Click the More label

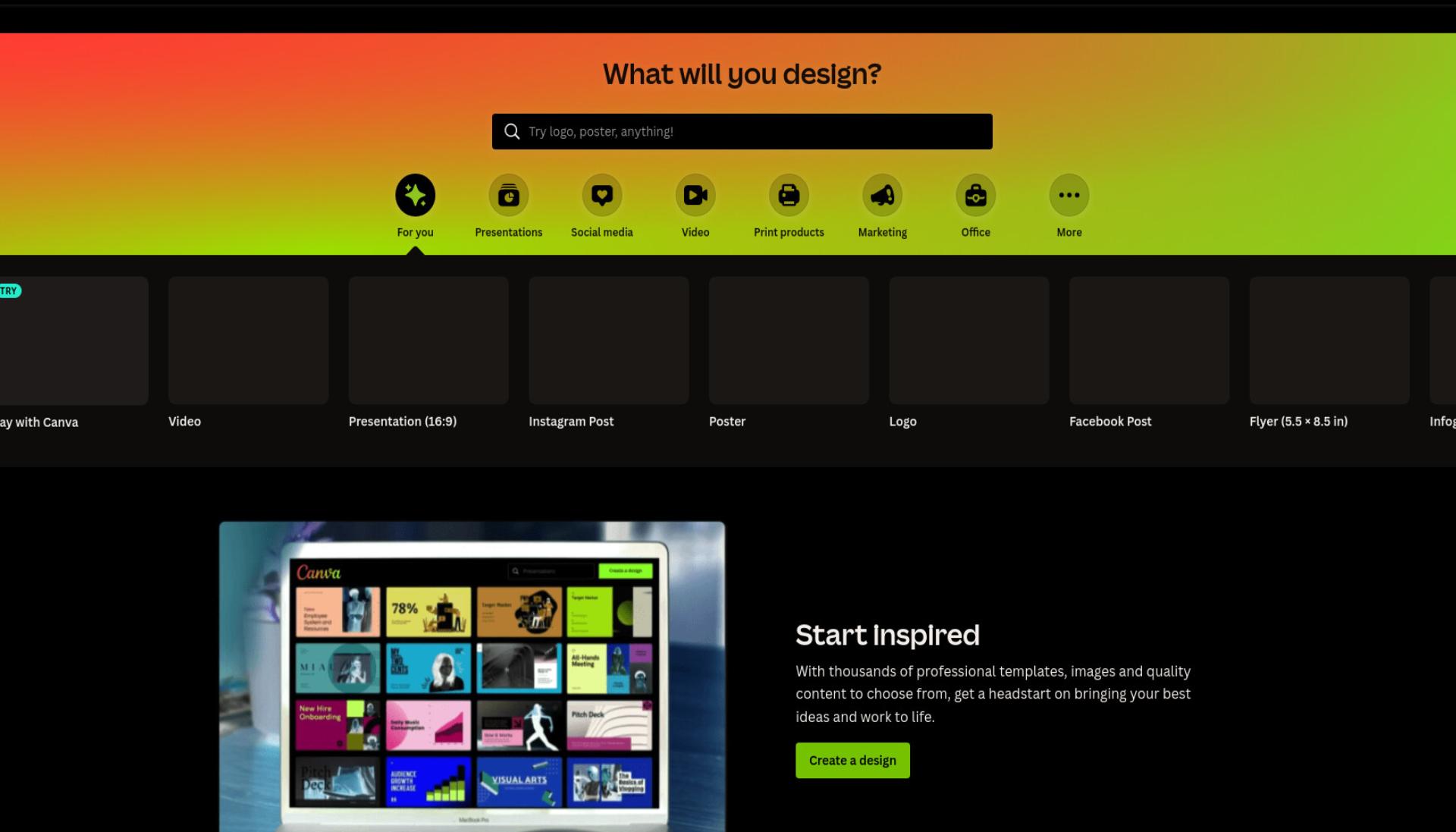[x=1069, y=232]
